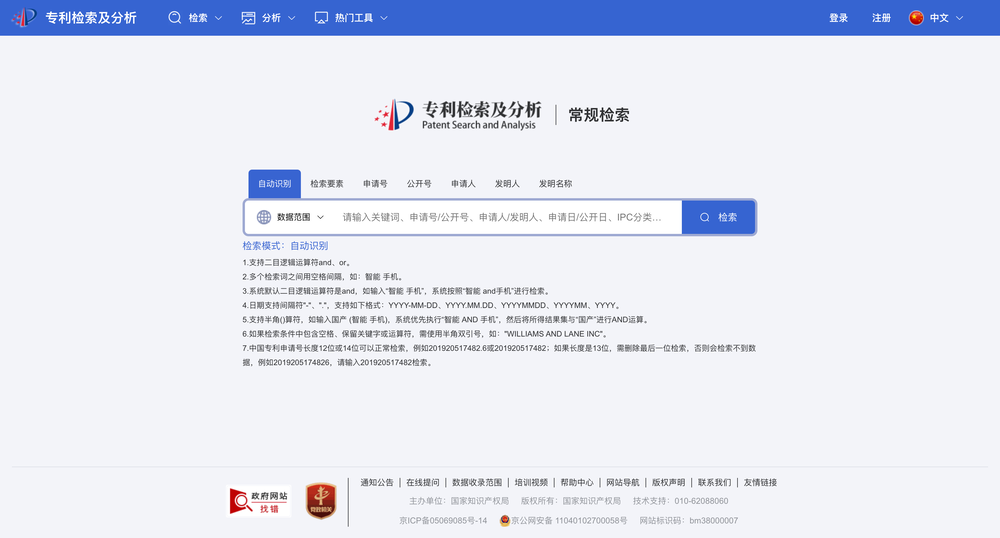Open the 通知公告 footer link
1000x538 pixels.
pyautogui.click(x=377, y=483)
